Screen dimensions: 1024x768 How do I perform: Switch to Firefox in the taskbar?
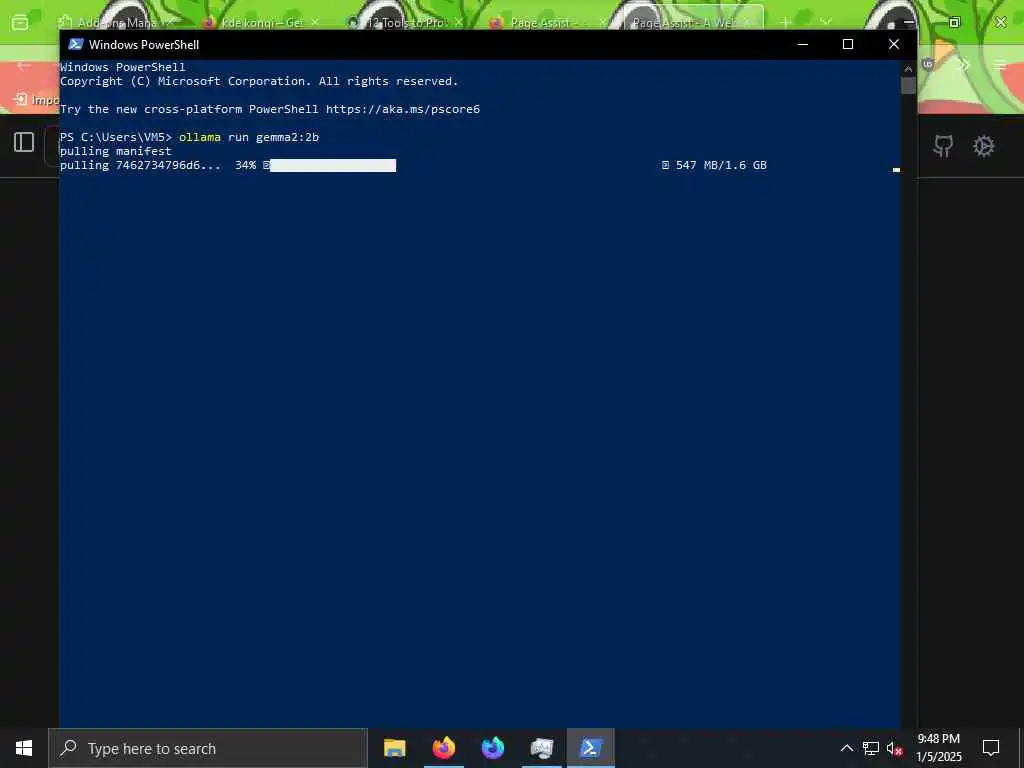443,748
